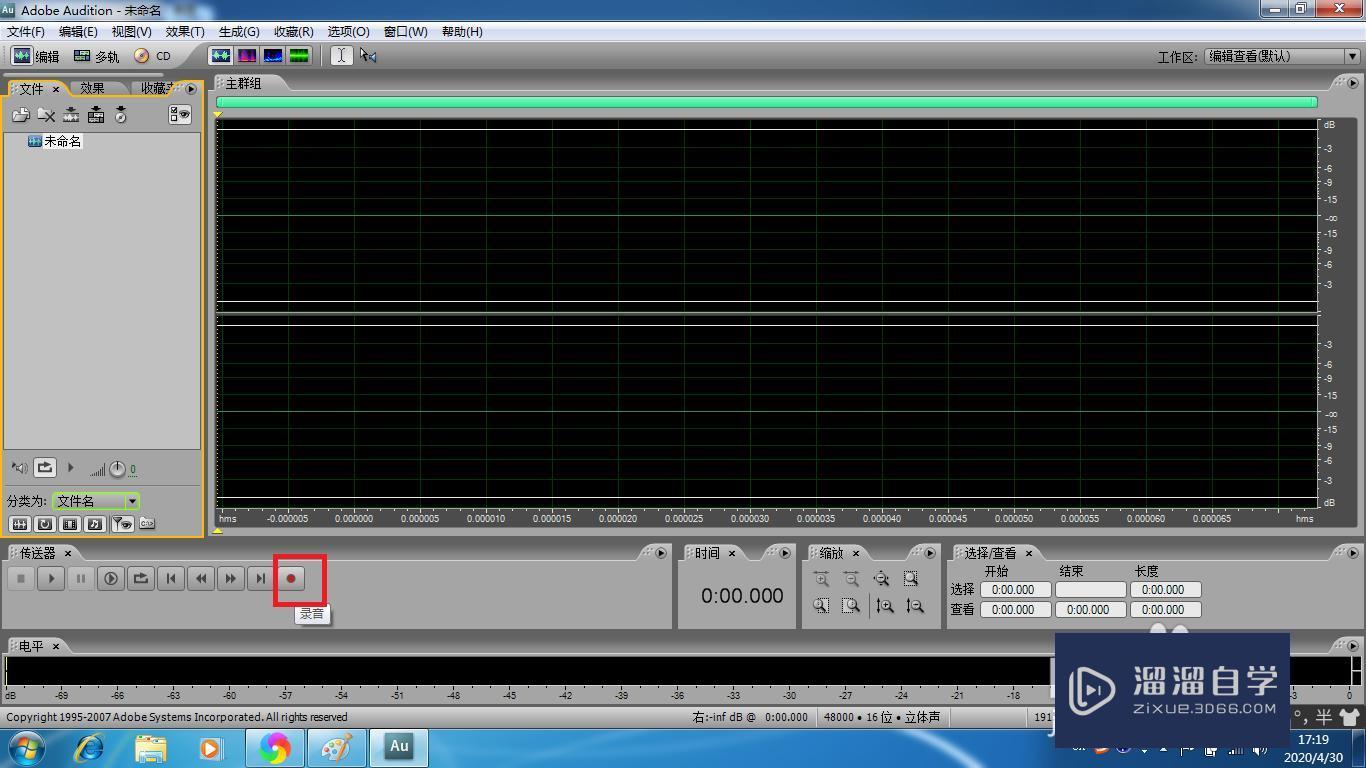Open 传送器 panel options flyout arrow
Screen dimensions: 1366x768
661,553
